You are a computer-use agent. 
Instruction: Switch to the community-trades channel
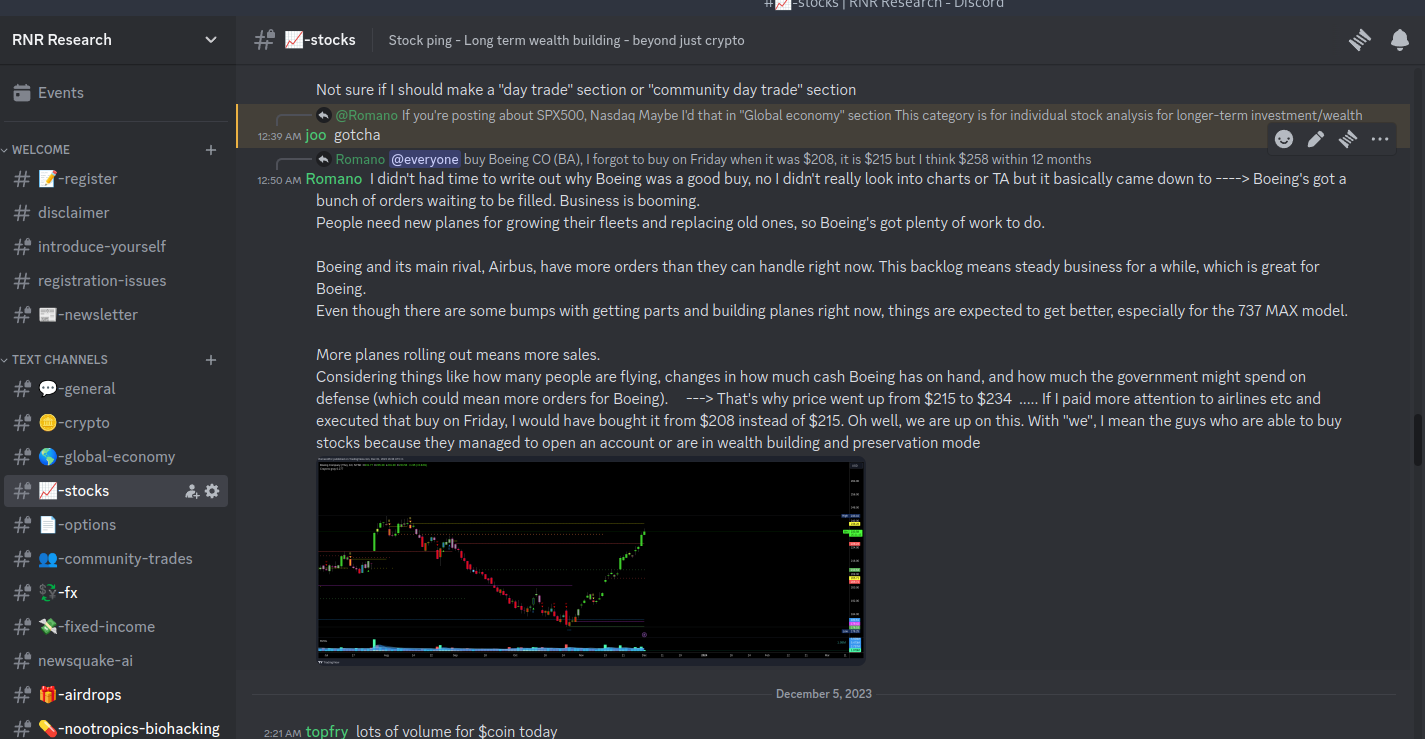pyautogui.click(x=116, y=559)
